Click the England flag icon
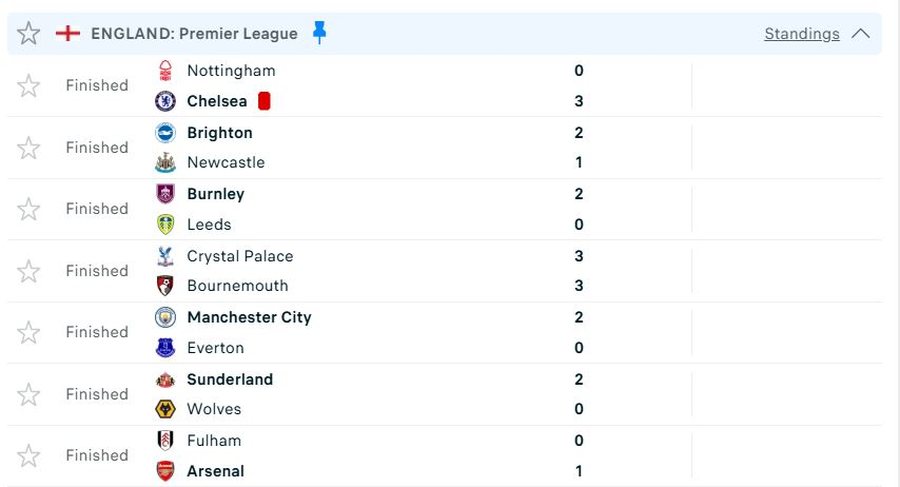This screenshot has width=900, height=487. (68, 33)
